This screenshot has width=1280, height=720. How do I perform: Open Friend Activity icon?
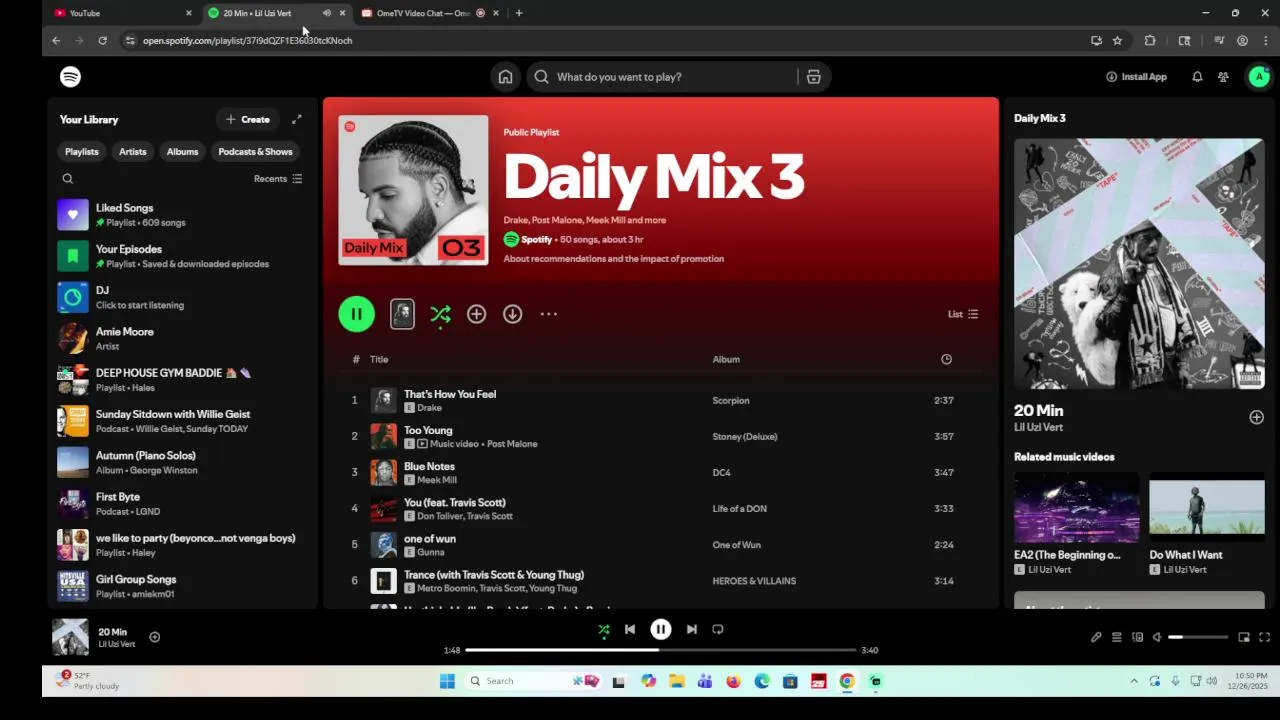click(1223, 77)
